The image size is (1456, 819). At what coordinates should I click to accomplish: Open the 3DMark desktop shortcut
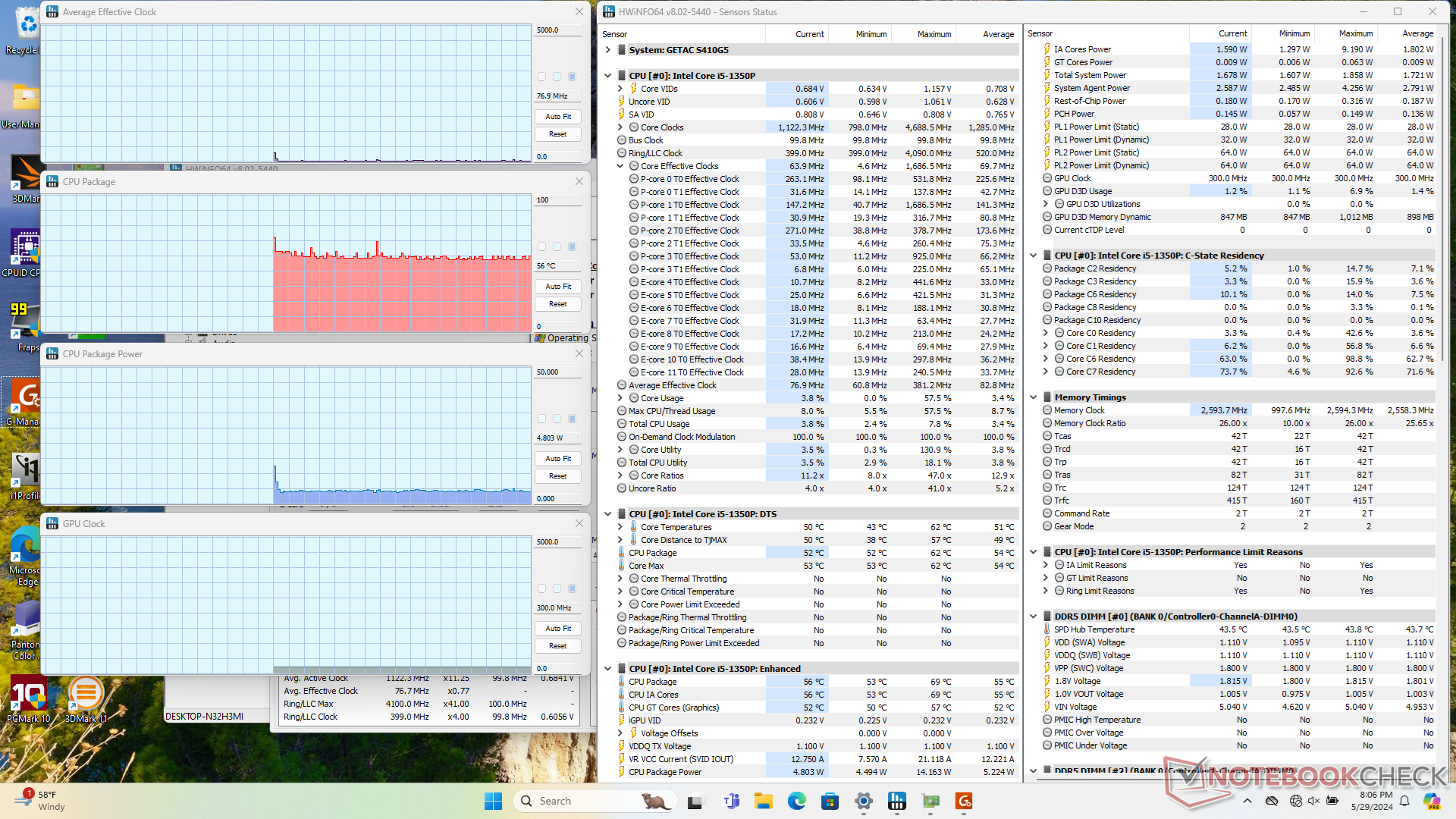(x=25, y=179)
